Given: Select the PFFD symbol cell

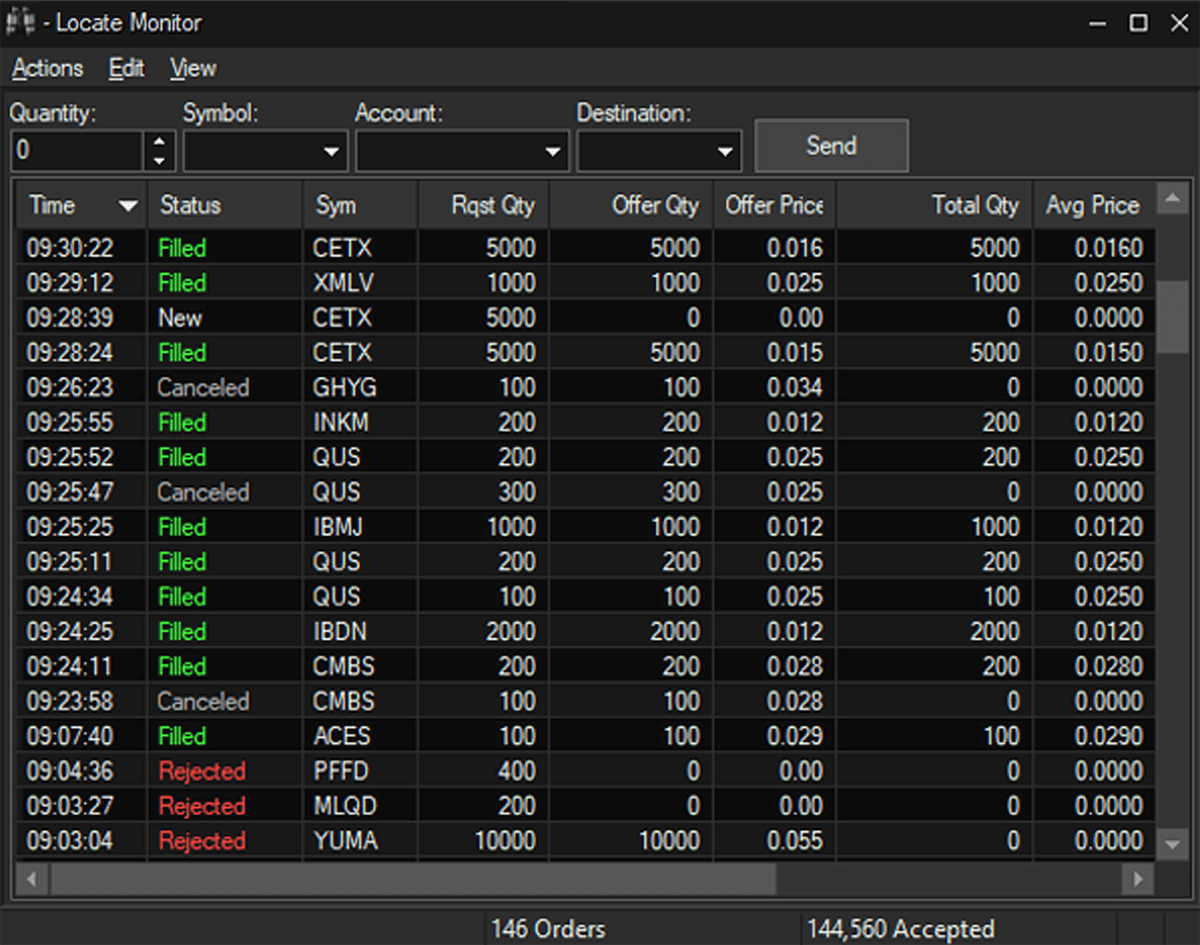Looking at the screenshot, I should [360, 771].
